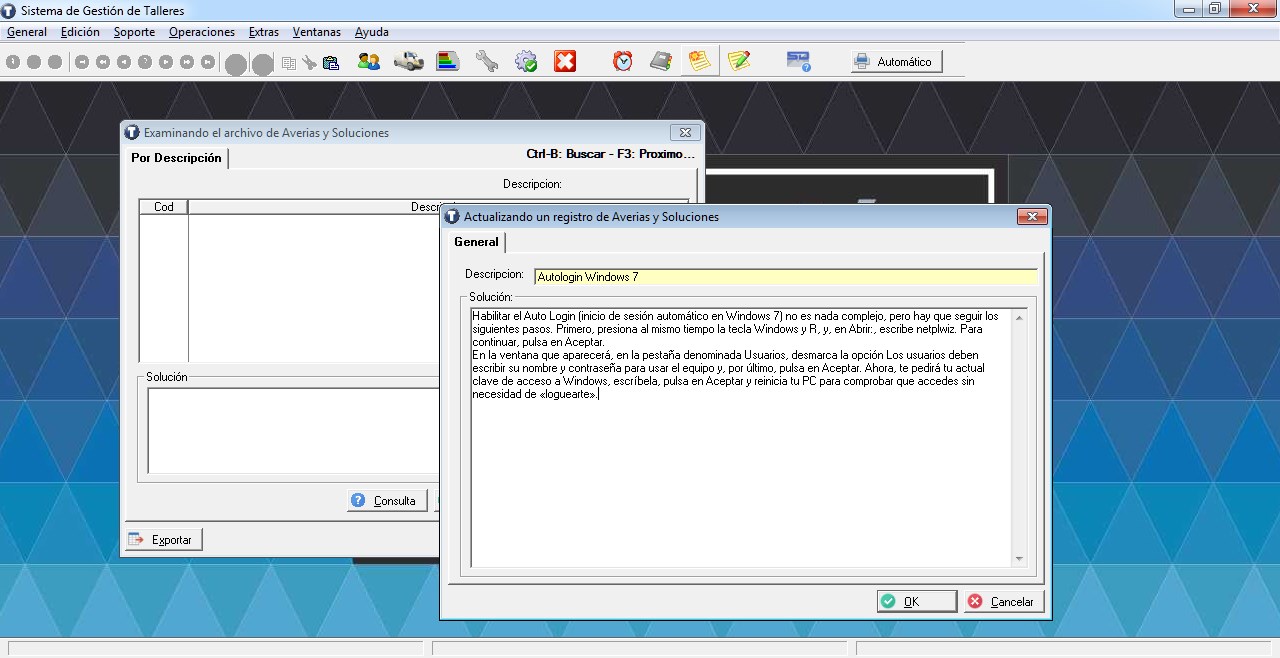Click the Solución text scrollbar down arrow
1280x658 pixels.
[x=1019, y=559]
